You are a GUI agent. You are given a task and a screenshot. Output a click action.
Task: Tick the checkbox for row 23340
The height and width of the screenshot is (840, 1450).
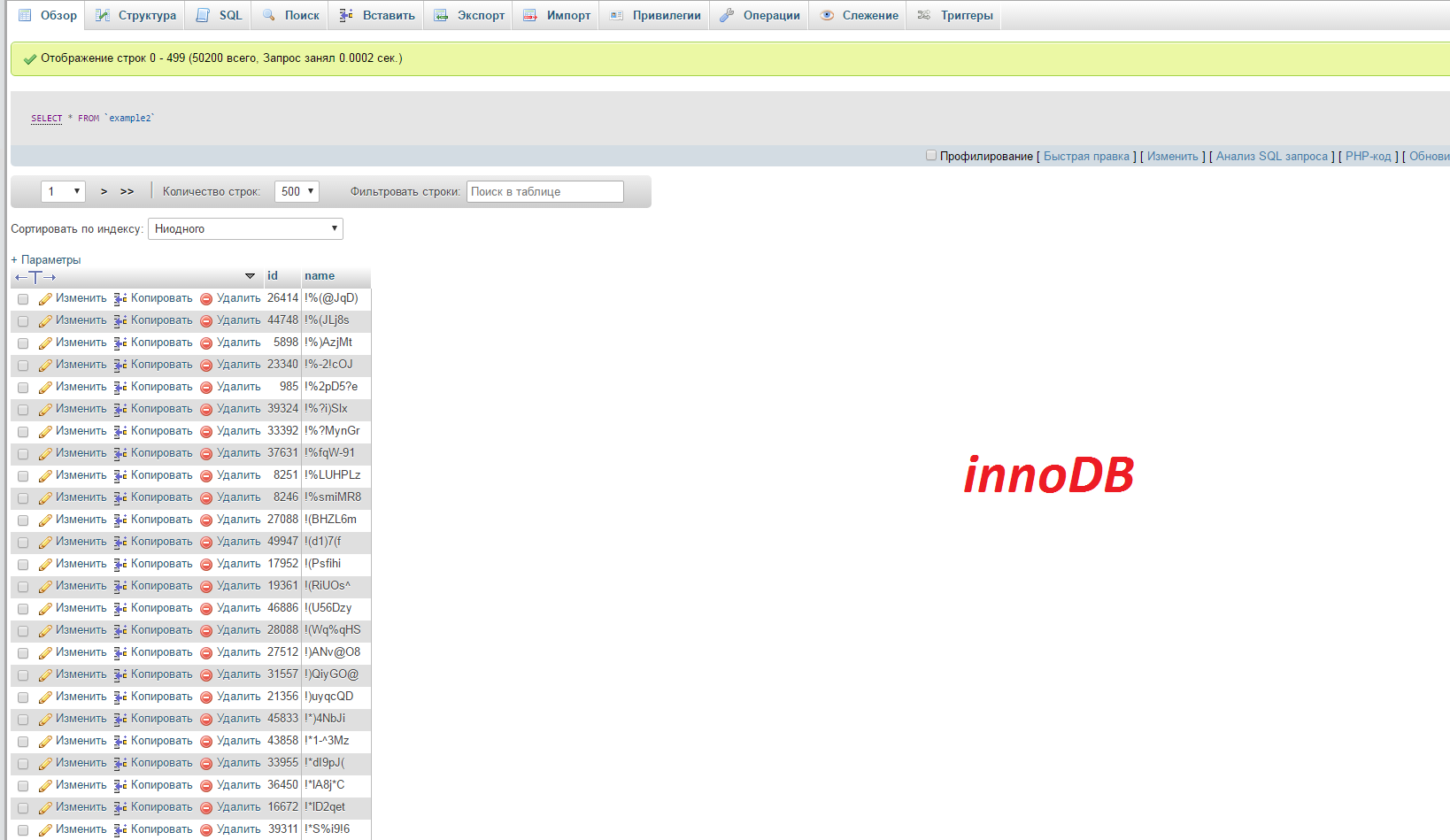(23, 366)
